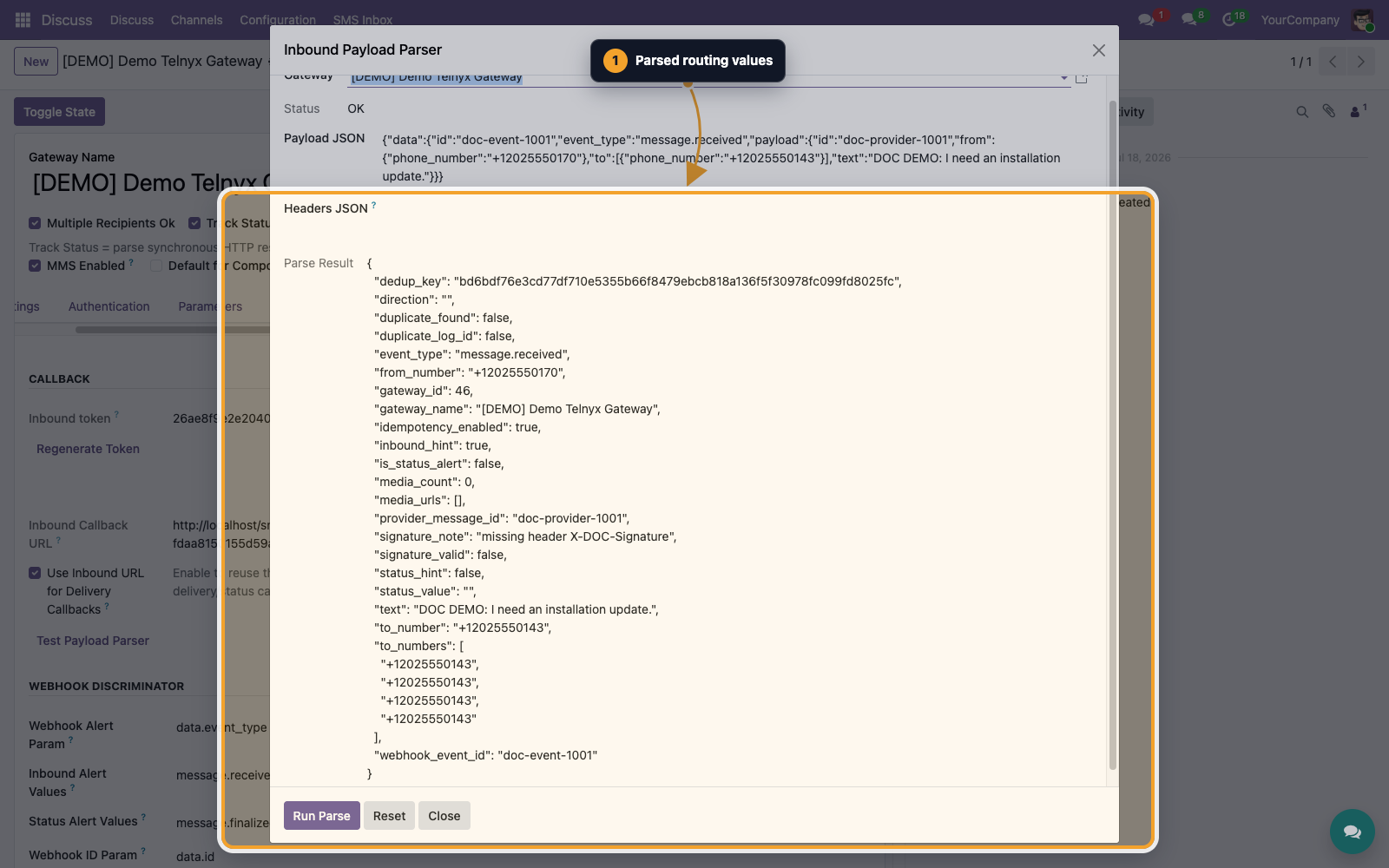Viewport: 1389px width, 868px height.
Task: Click the search icon in chatter
Action: point(1302,112)
